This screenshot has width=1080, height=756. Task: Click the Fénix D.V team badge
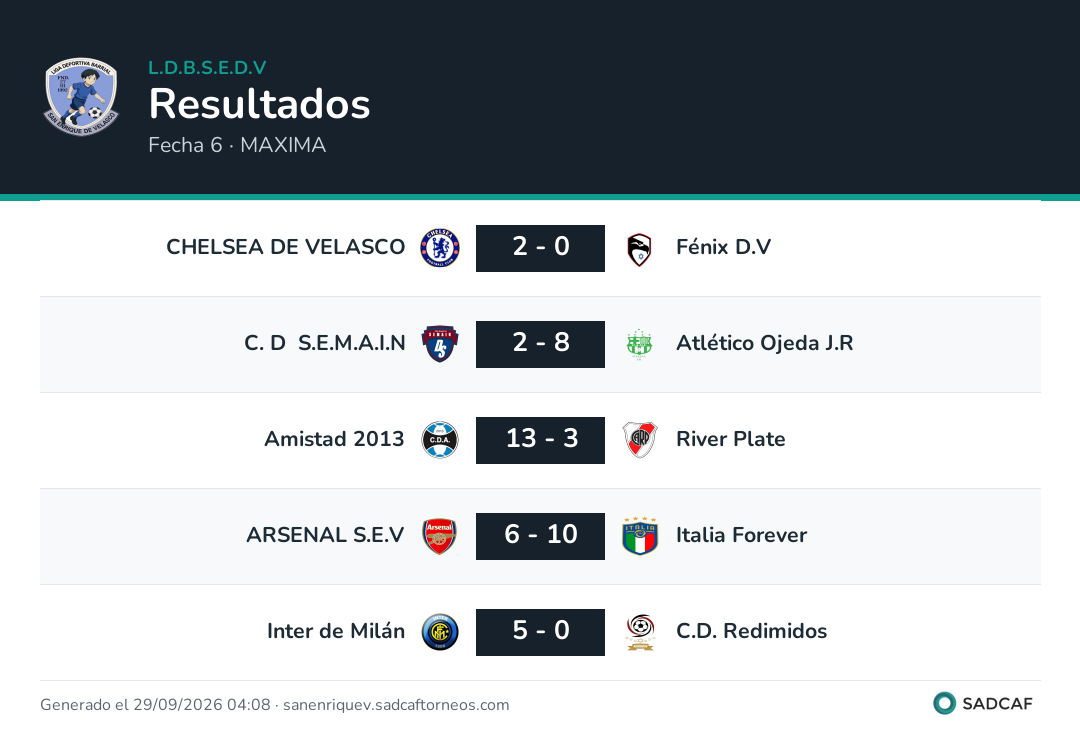[x=640, y=249]
